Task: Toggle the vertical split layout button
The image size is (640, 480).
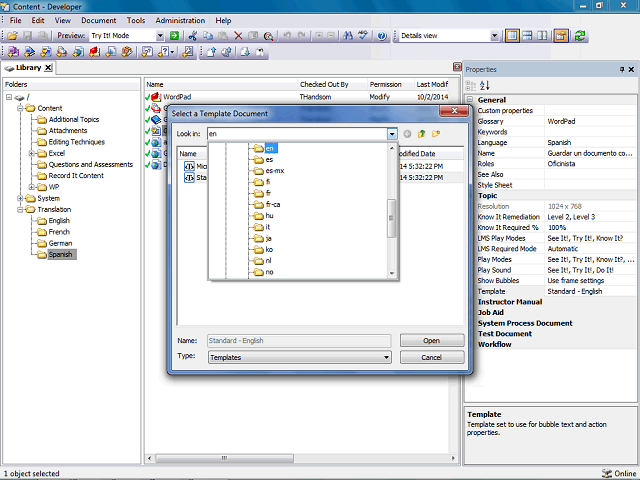Action: [542, 36]
